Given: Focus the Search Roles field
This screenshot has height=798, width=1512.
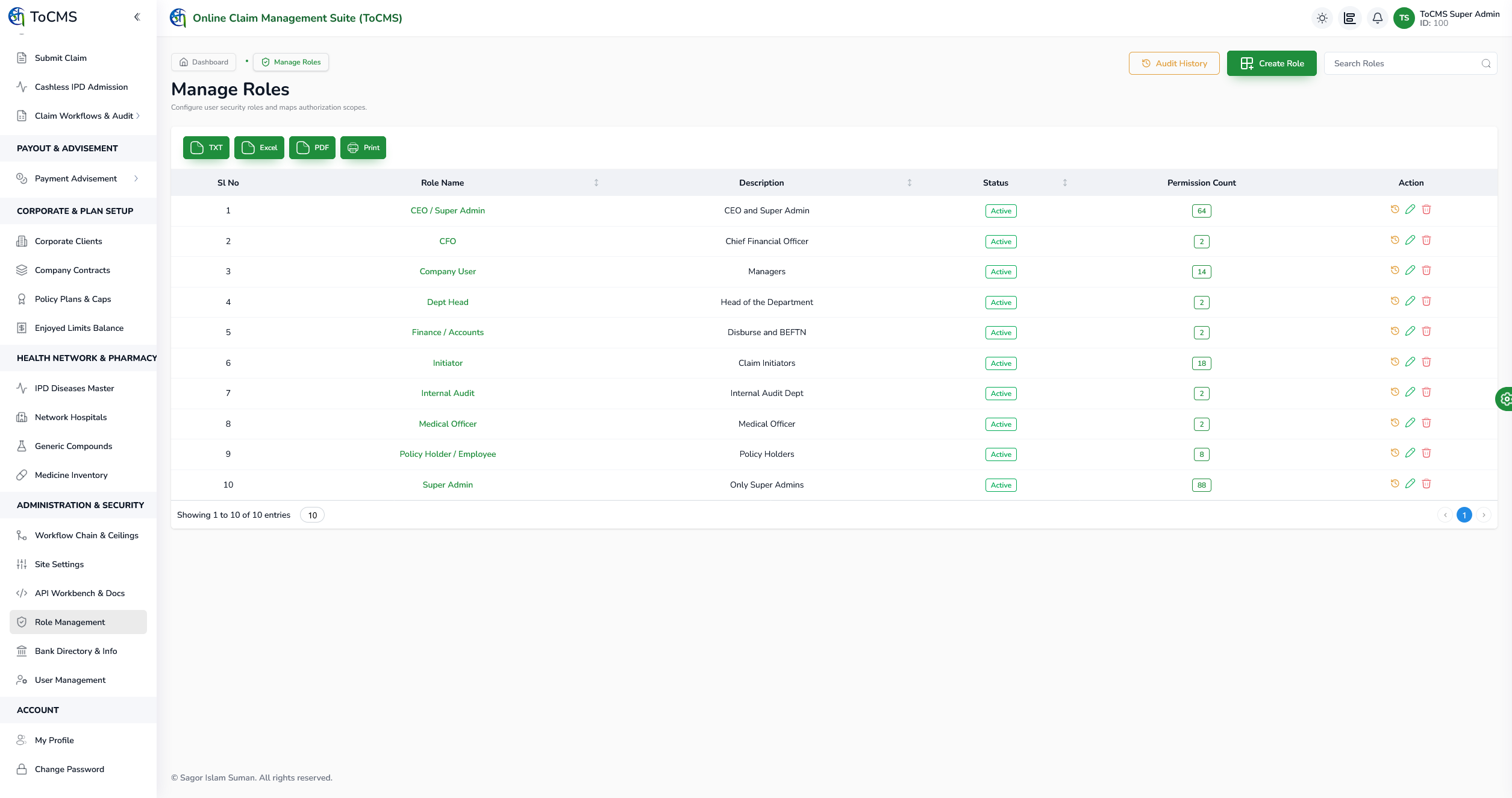Looking at the screenshot, I should (x=1410, y=63).
